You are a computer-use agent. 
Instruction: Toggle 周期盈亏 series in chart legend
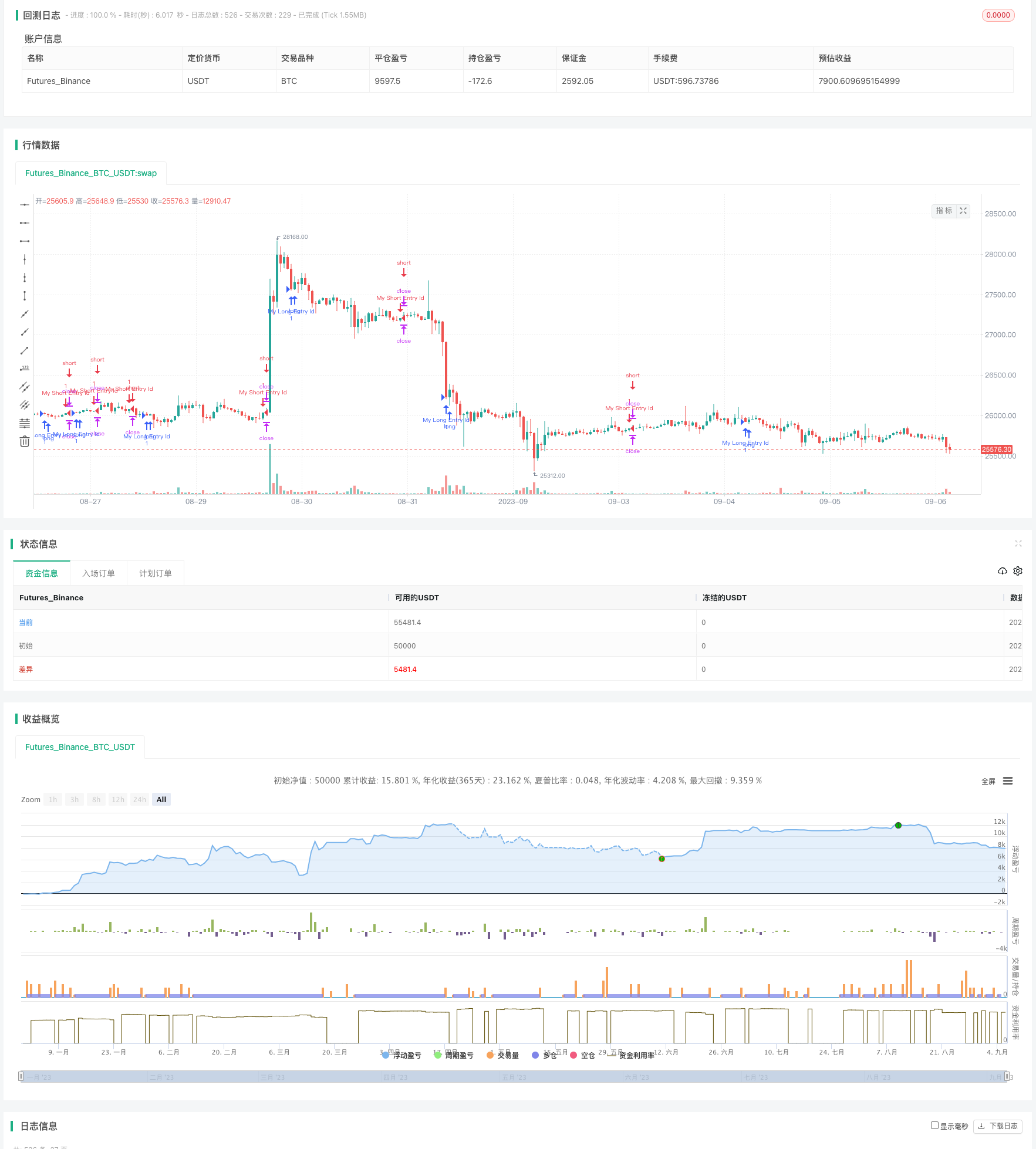coord(454,1055)
